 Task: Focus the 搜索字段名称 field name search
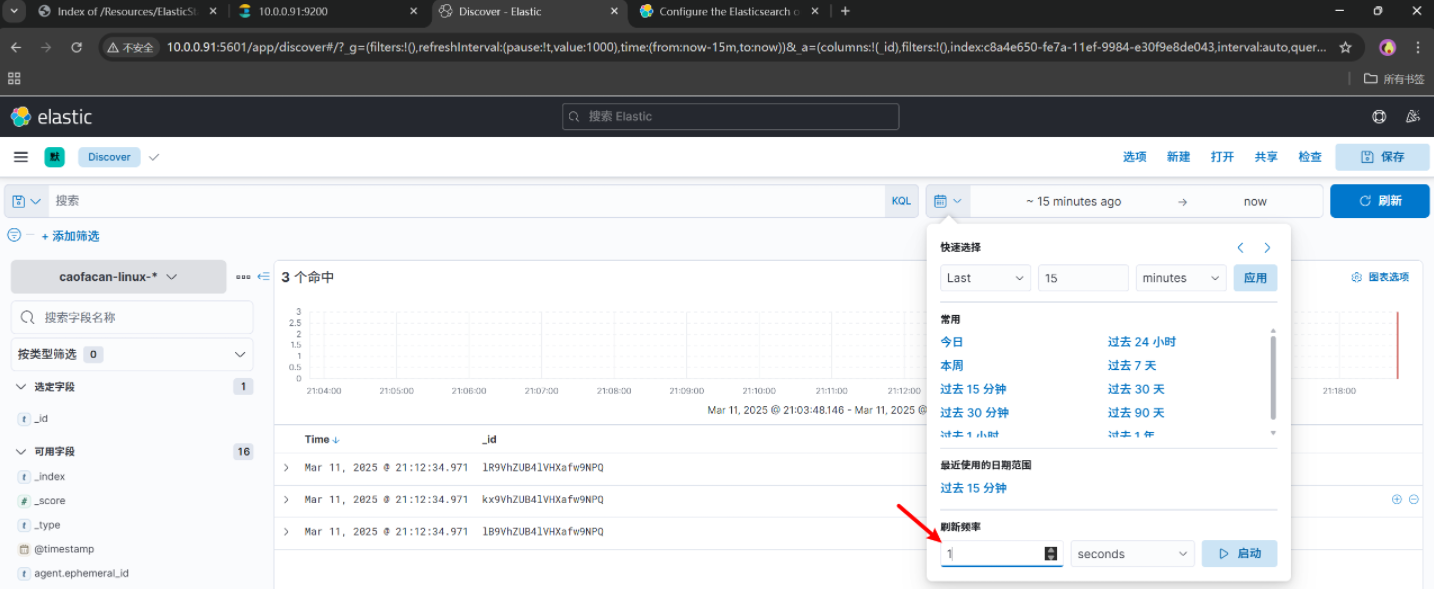tap(132, 317)
